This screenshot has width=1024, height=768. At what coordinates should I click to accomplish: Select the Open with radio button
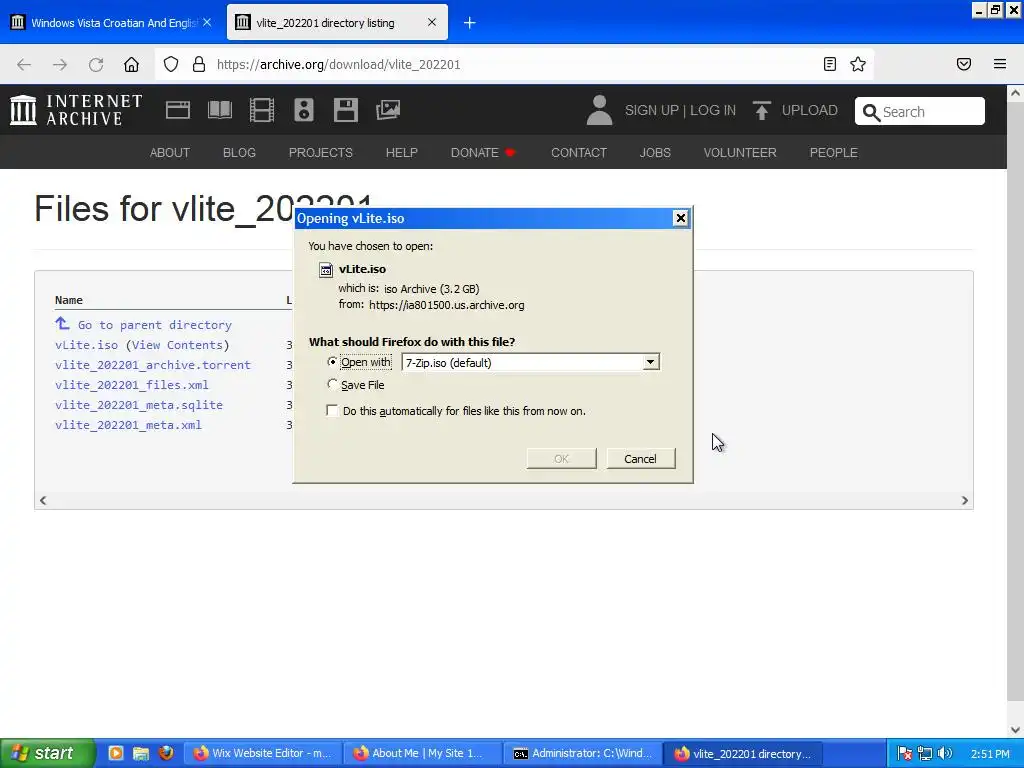click(332, 362)
